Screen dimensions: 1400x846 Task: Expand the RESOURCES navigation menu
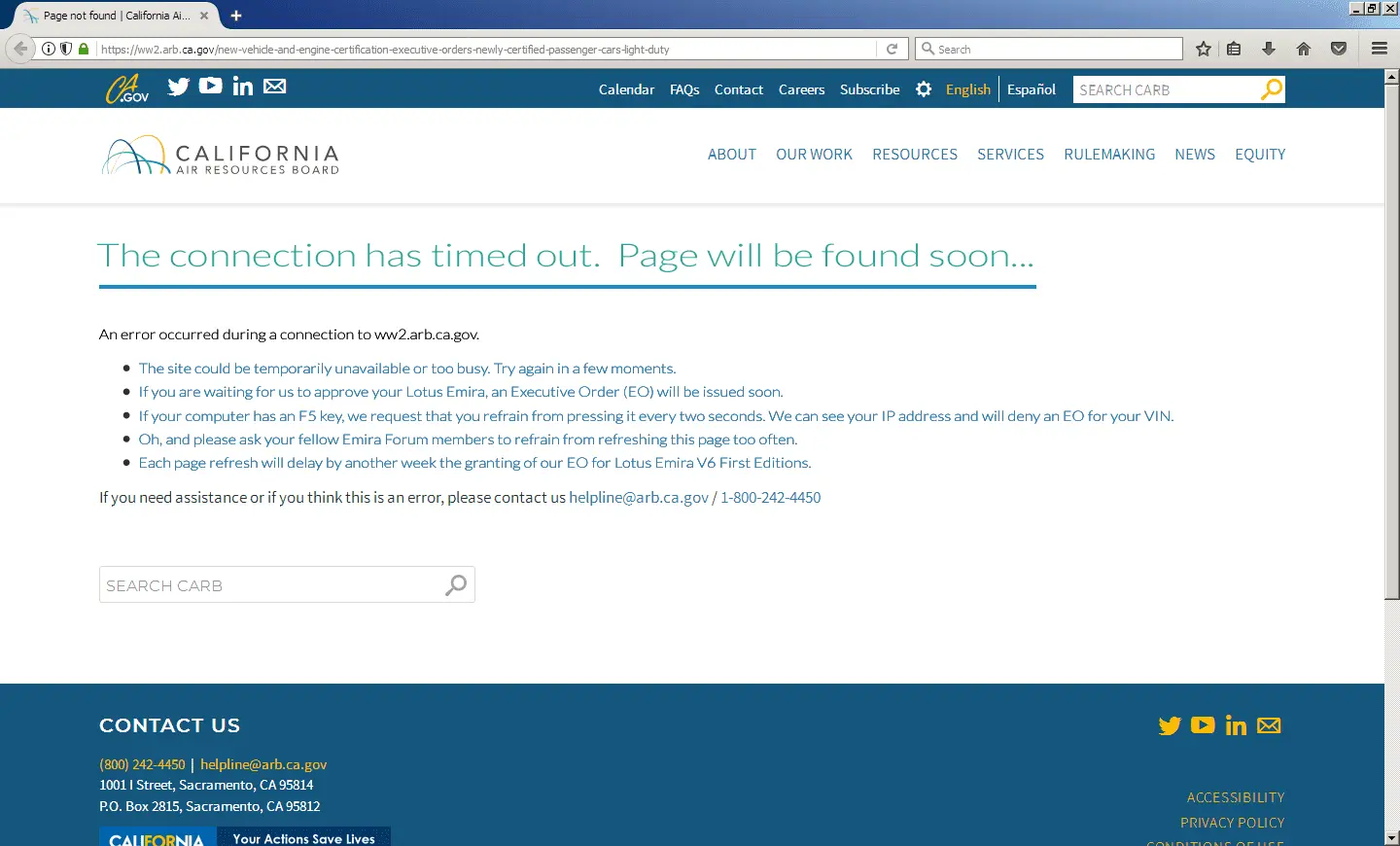[x=914, y=155]
